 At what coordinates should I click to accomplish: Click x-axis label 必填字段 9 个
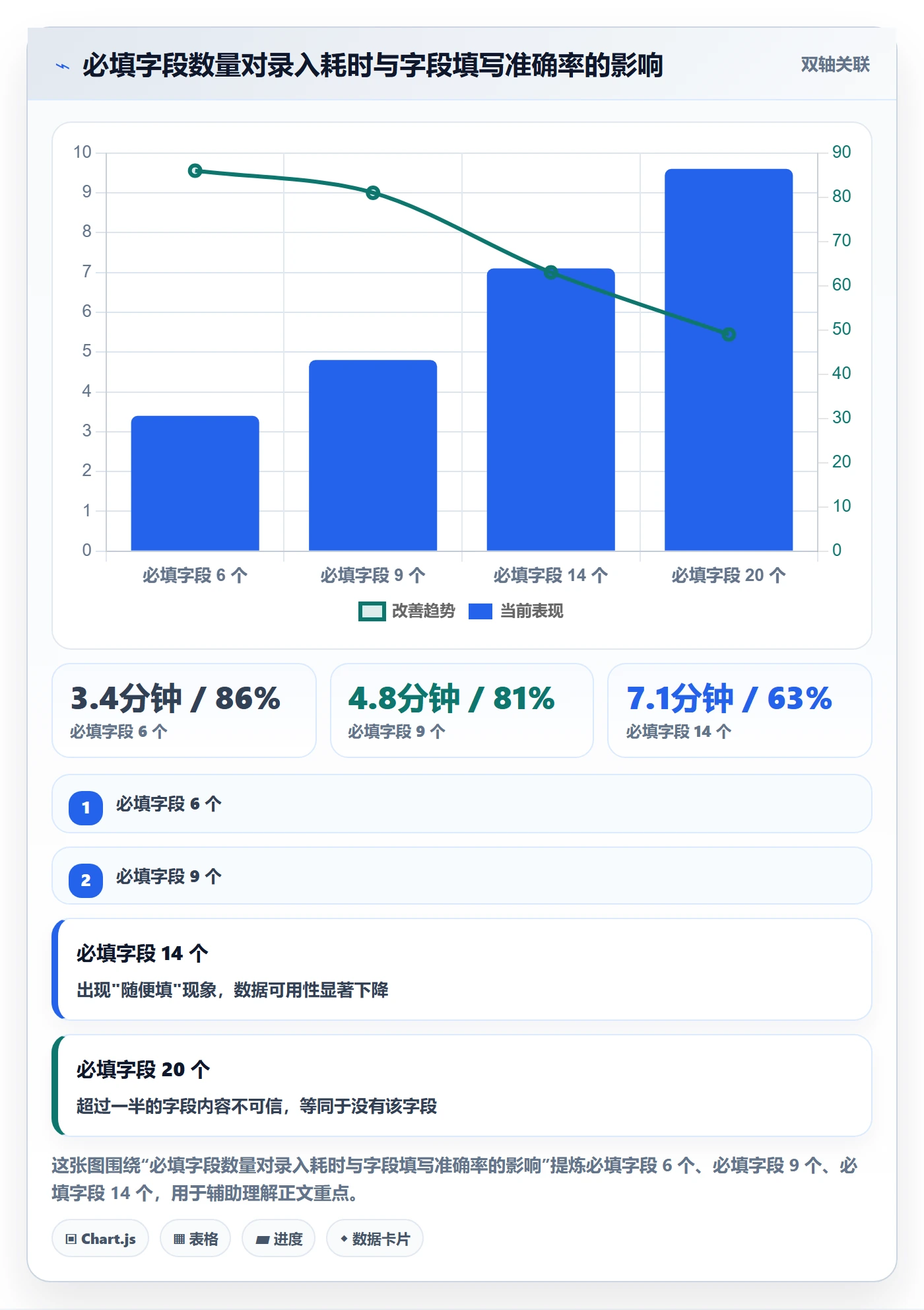(x=373, y=576)
